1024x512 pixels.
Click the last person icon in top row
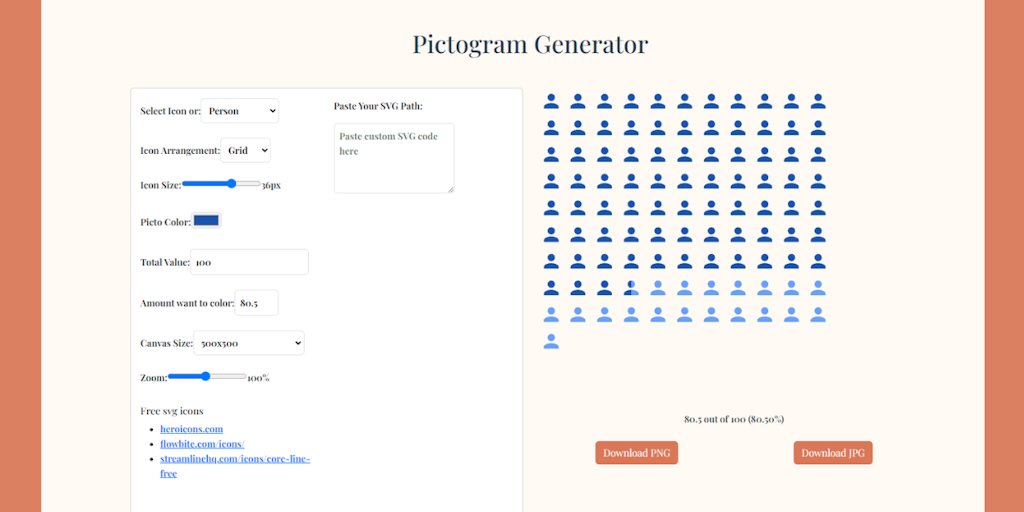[x=818, y=101]
